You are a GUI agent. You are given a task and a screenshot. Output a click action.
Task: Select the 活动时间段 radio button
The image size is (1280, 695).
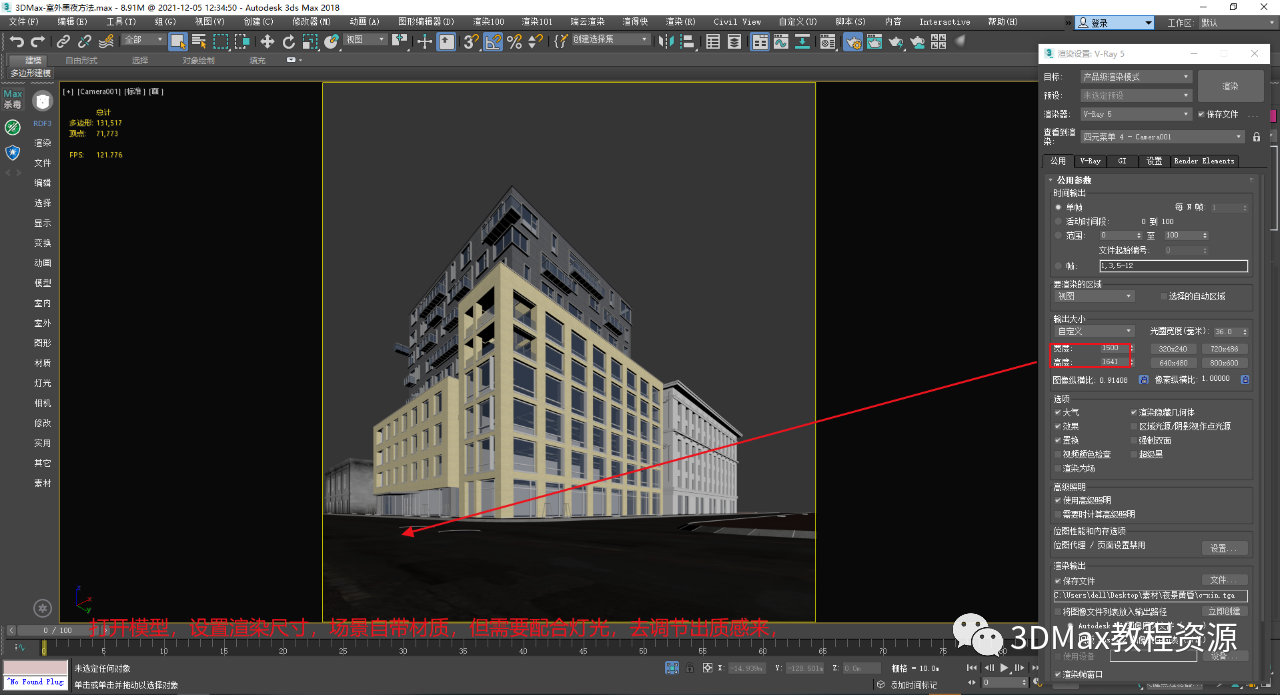(1058, 221)
